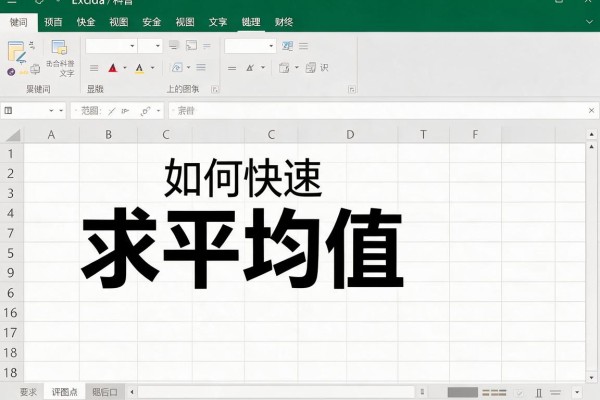Click the large clipboard paste icon
600x400 pixels.
(x=16, y=52)
